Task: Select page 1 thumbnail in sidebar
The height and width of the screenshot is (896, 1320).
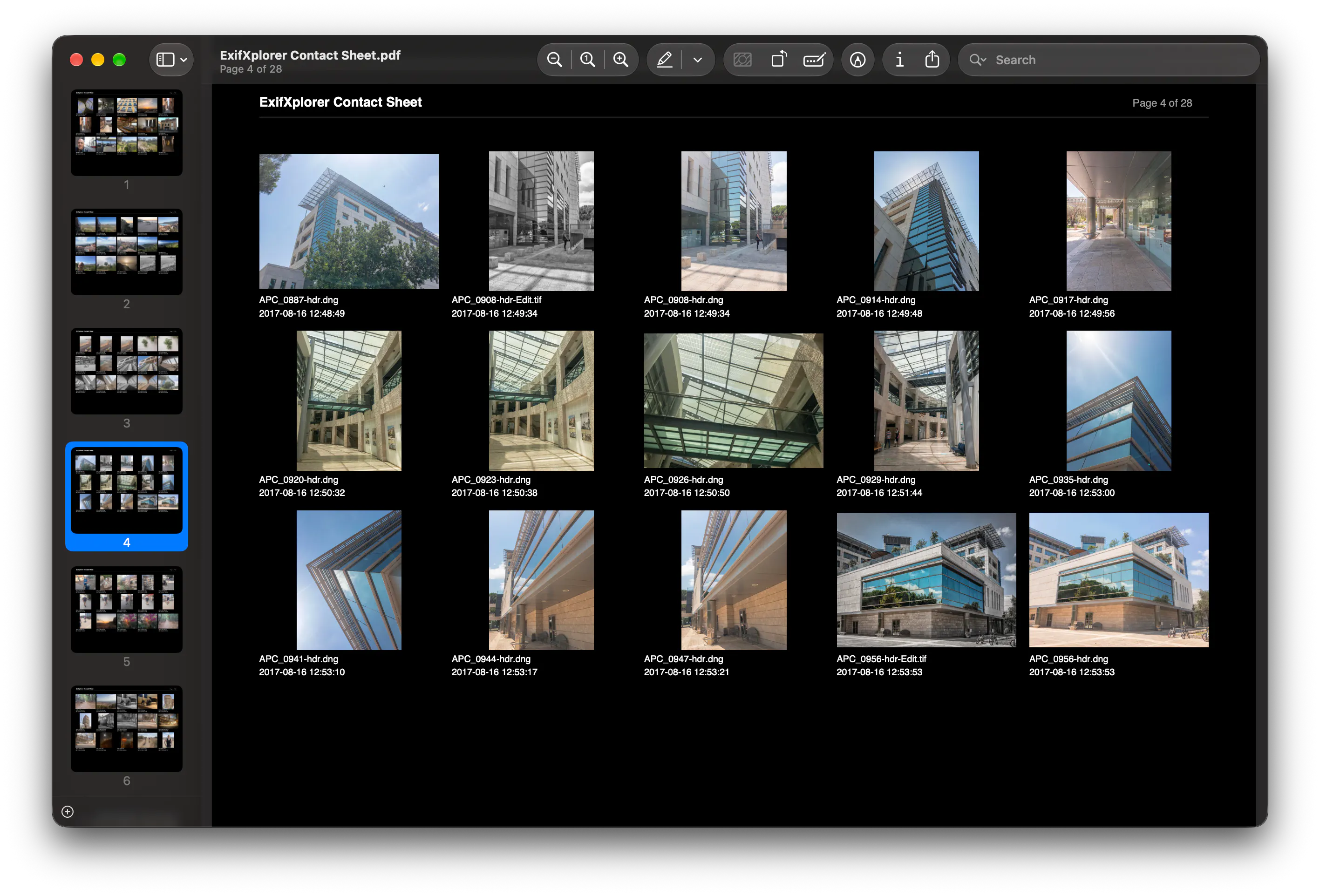Action: coord(127,132)
